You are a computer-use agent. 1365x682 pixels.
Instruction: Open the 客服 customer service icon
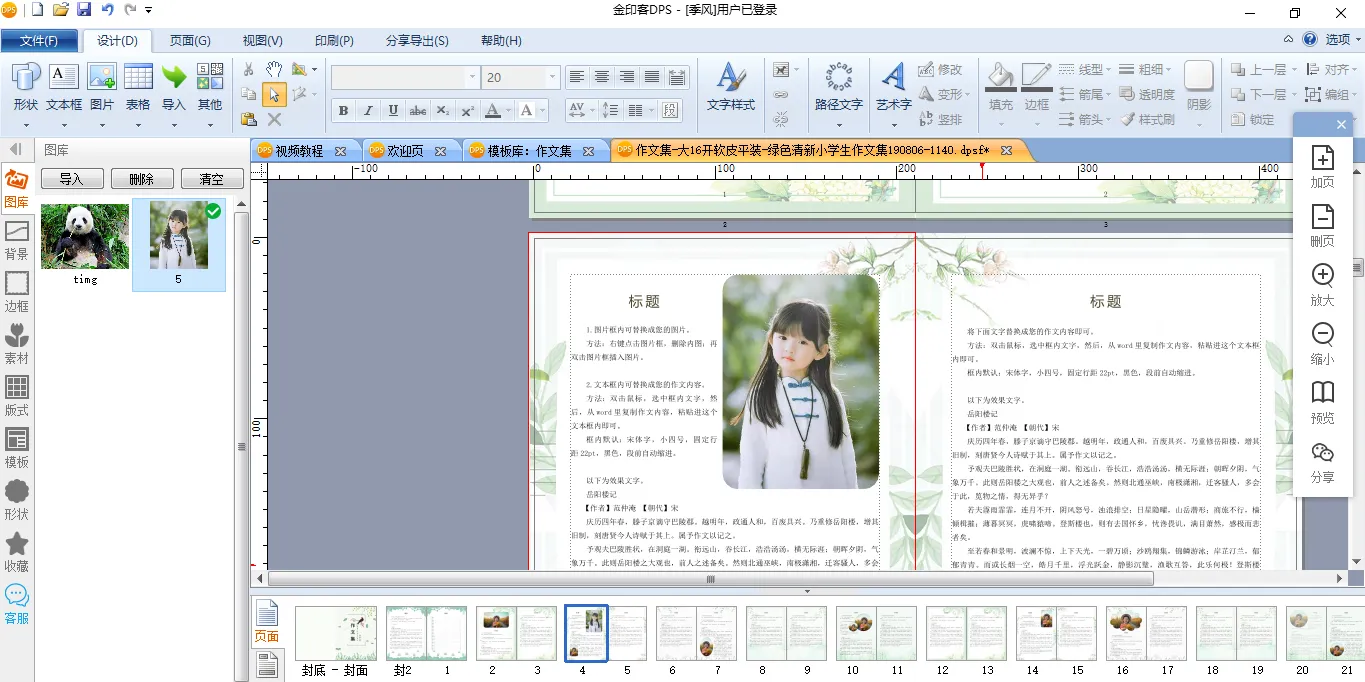tap(17, 603)
